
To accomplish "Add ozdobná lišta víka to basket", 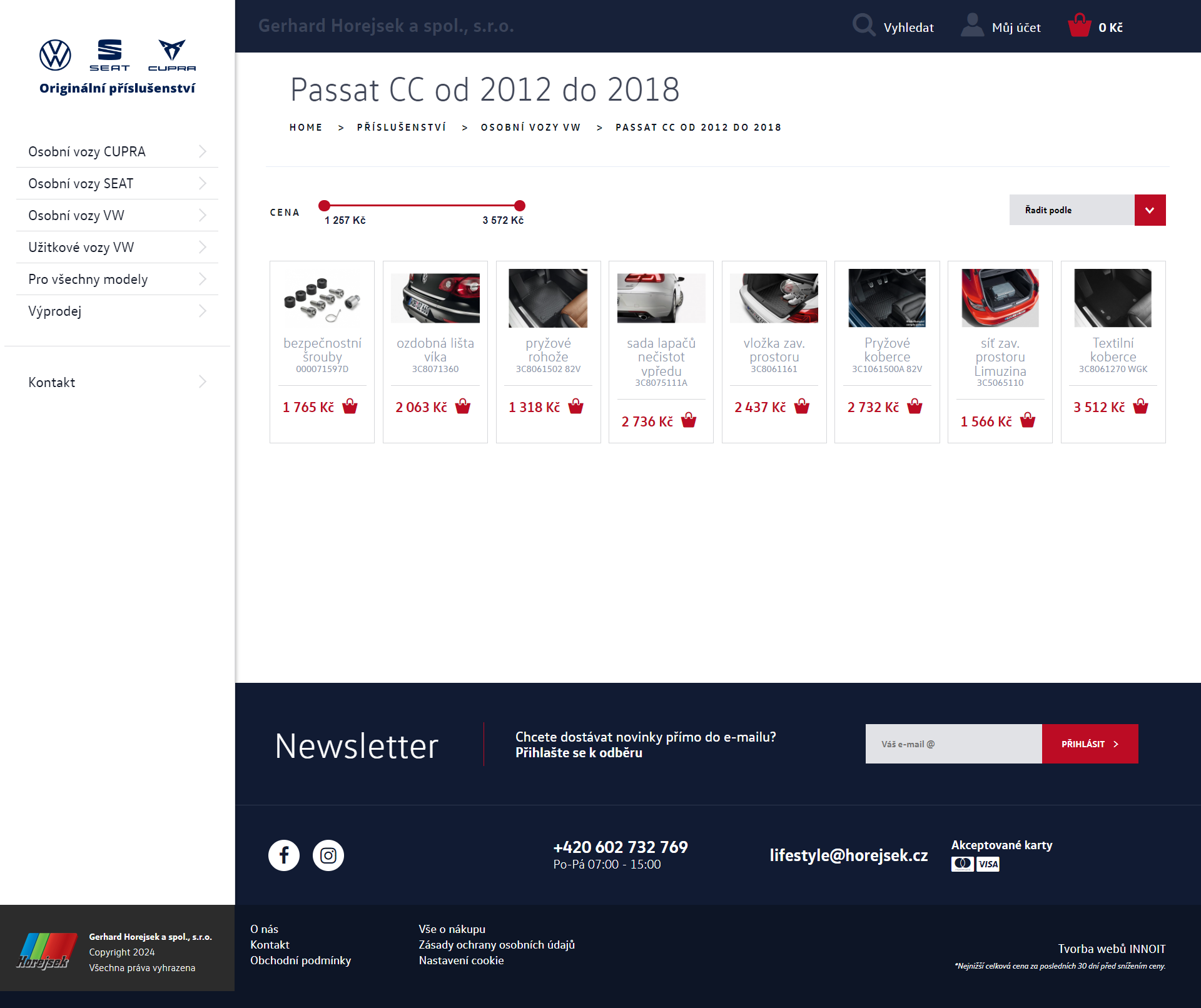I will (x=463, y=406).
